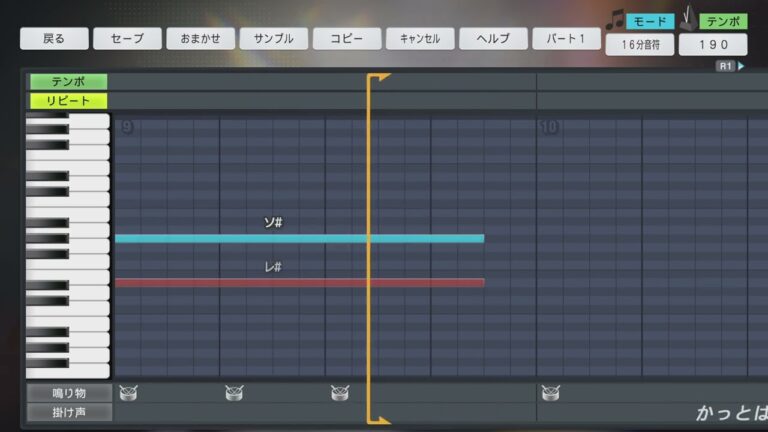Viewport: 768px width, 432px height.
Task: Toggle the green テンポ track label
Action: click(x=68, y=82)
